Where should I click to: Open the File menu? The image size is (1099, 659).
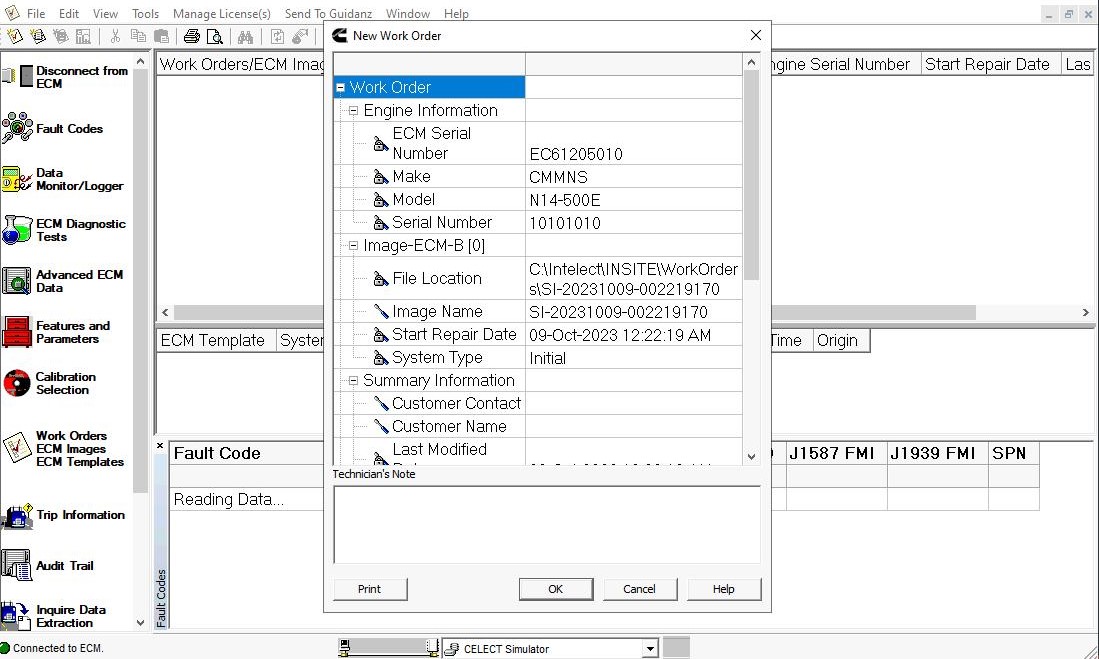pos(36,13)
